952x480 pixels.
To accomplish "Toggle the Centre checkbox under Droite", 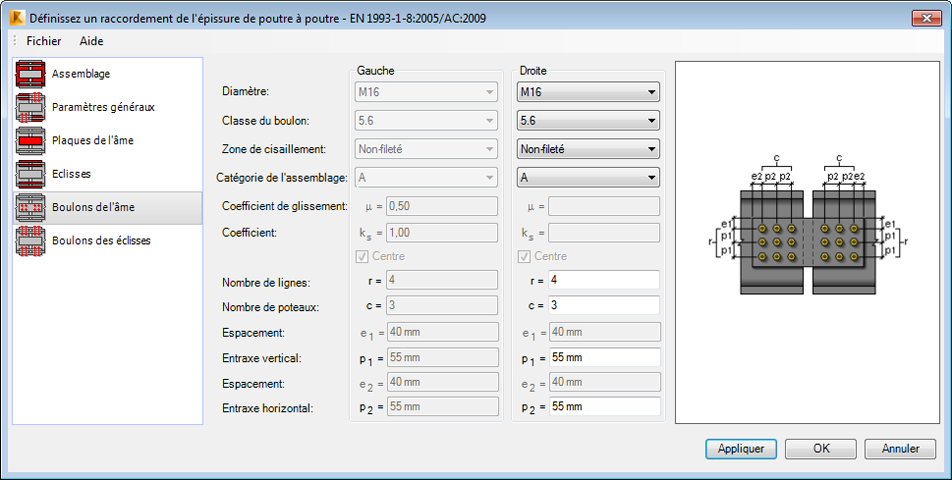I will click(x=523, y=257).
